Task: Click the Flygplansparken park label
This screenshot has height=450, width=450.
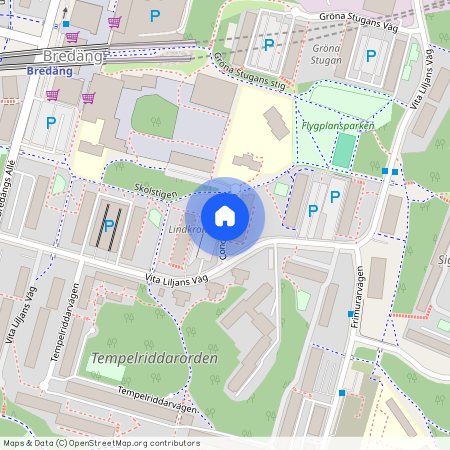Action: tap(338, 126)
